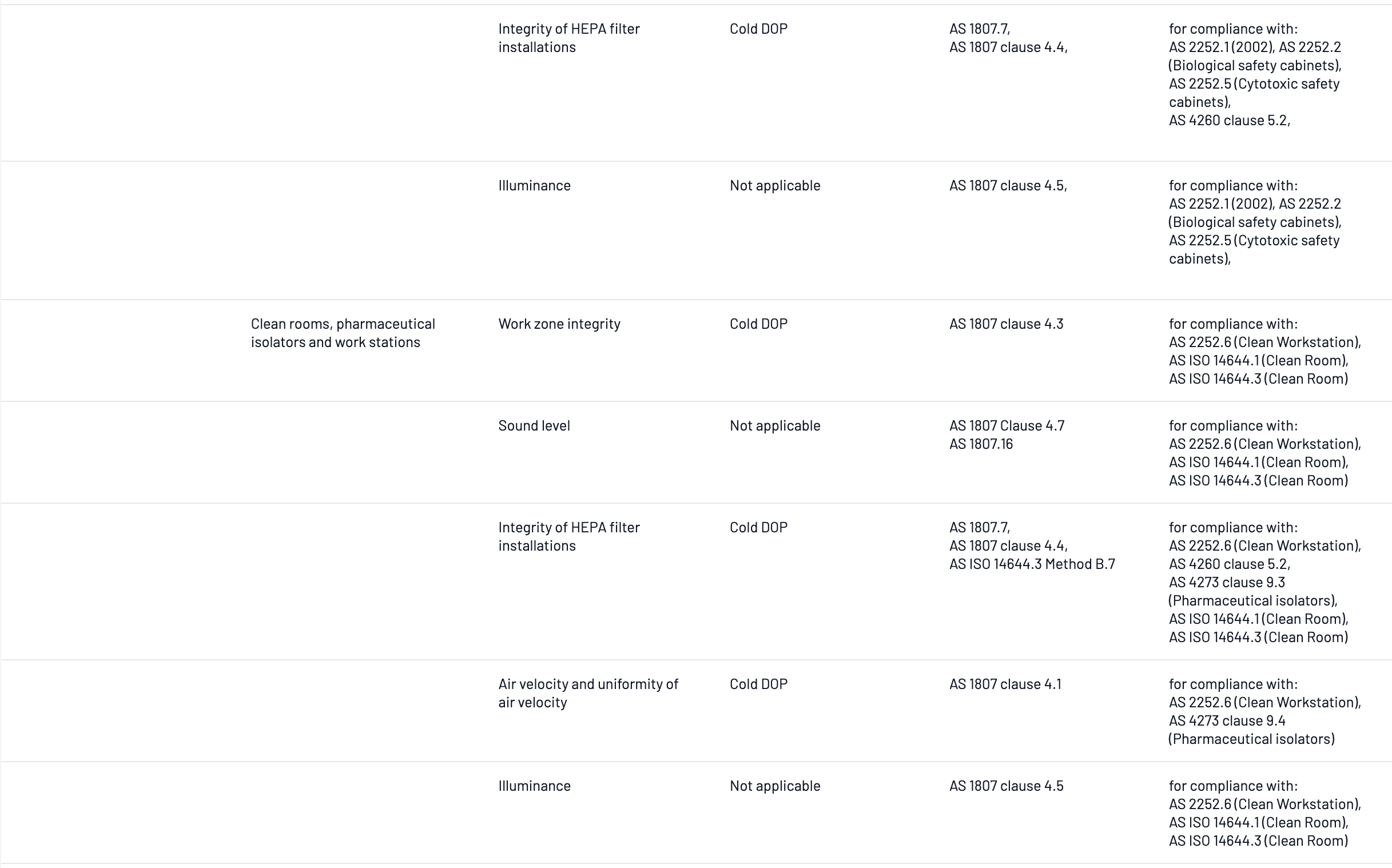This screenshot has width=1392, height=868.
Task: Click "AS 1807.16" row's "AS 2252.6 (Clean Workstation)" text
Action: (x=1264, y=444)
